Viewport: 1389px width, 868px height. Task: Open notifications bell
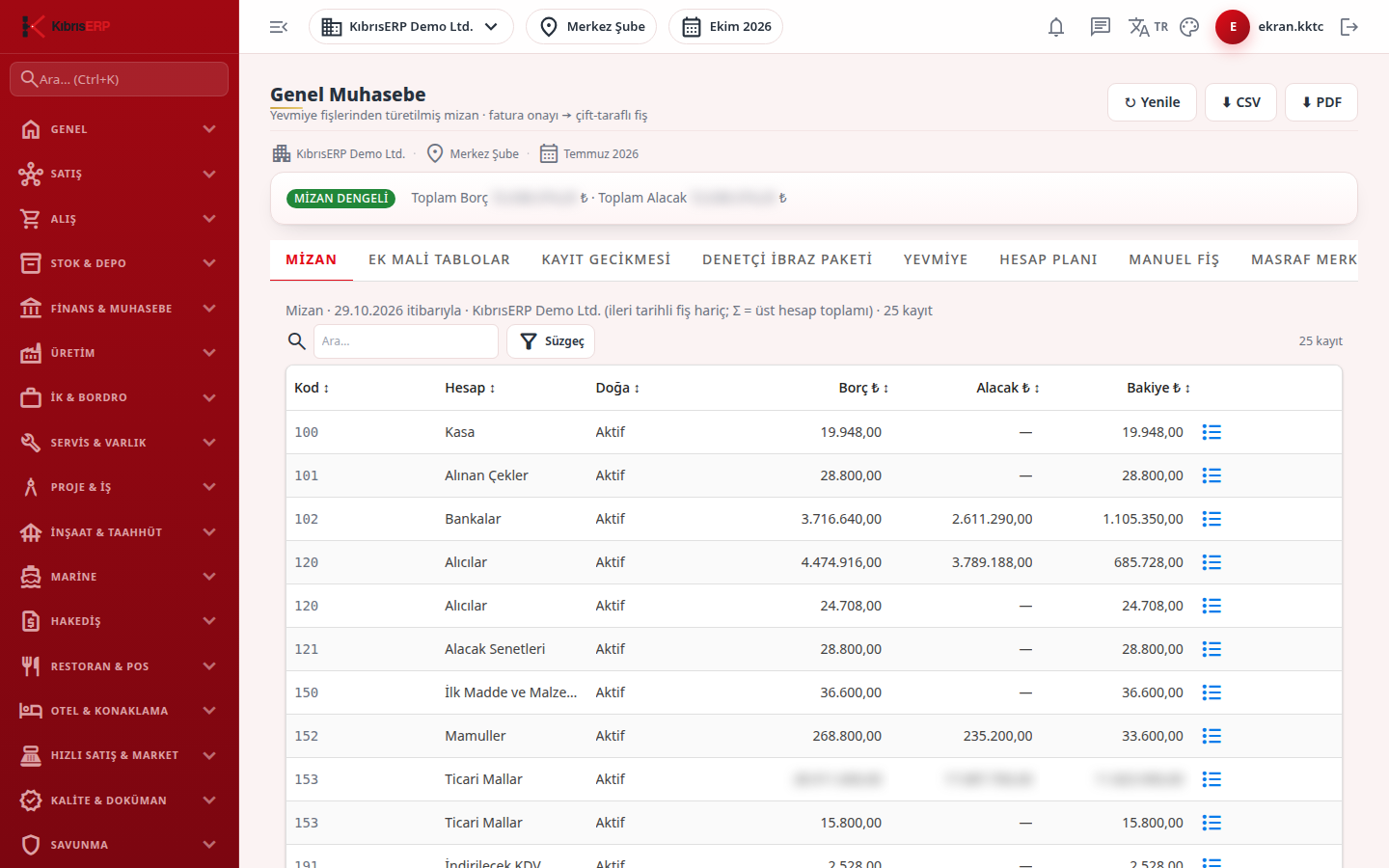tap(1056, 27)
